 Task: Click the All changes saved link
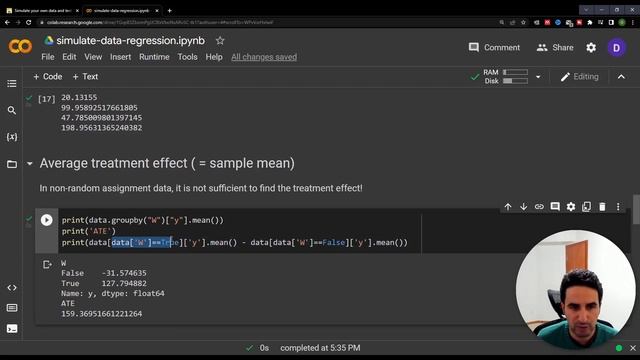tap(264, 57)
